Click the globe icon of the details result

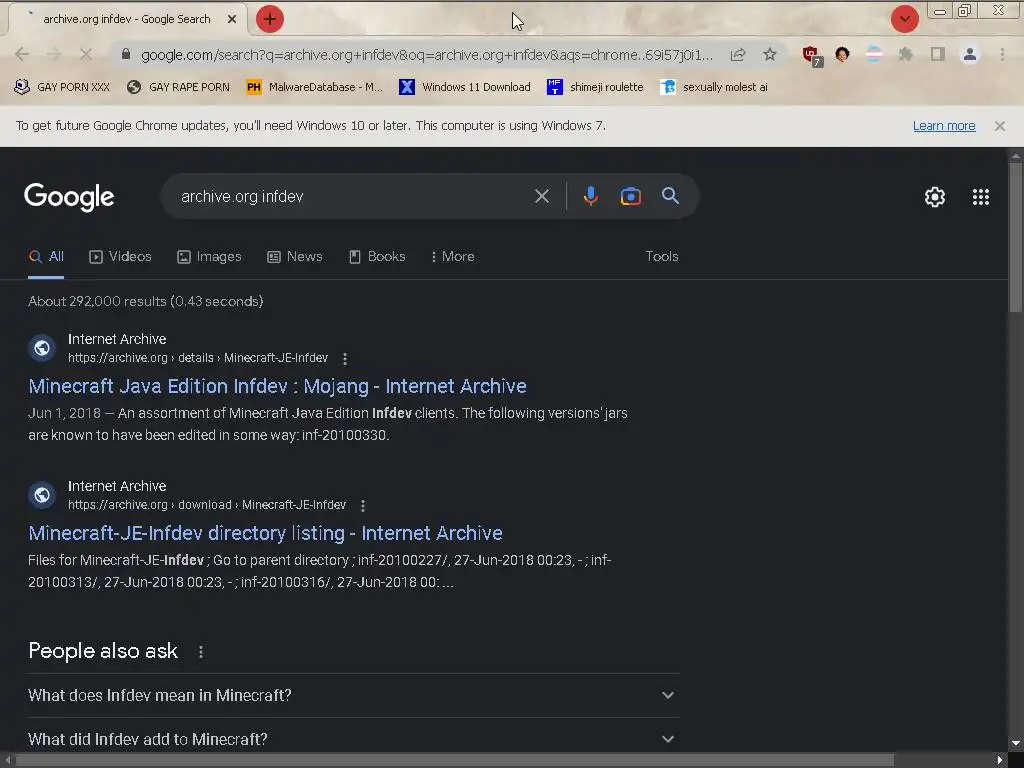pos(42,348)
